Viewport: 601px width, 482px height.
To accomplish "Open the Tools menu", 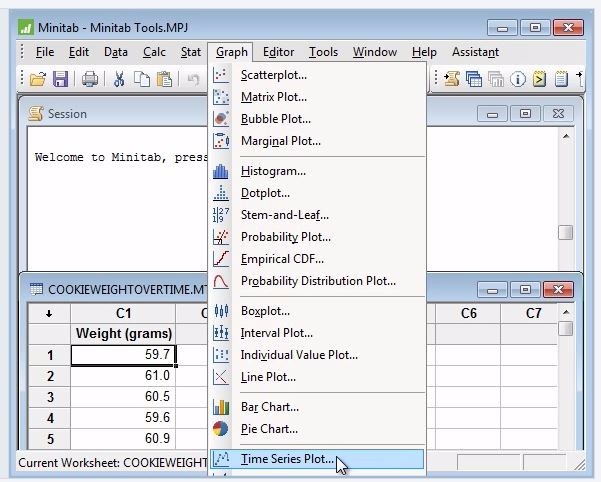I will pyautogui.click(x=323, y=52).
